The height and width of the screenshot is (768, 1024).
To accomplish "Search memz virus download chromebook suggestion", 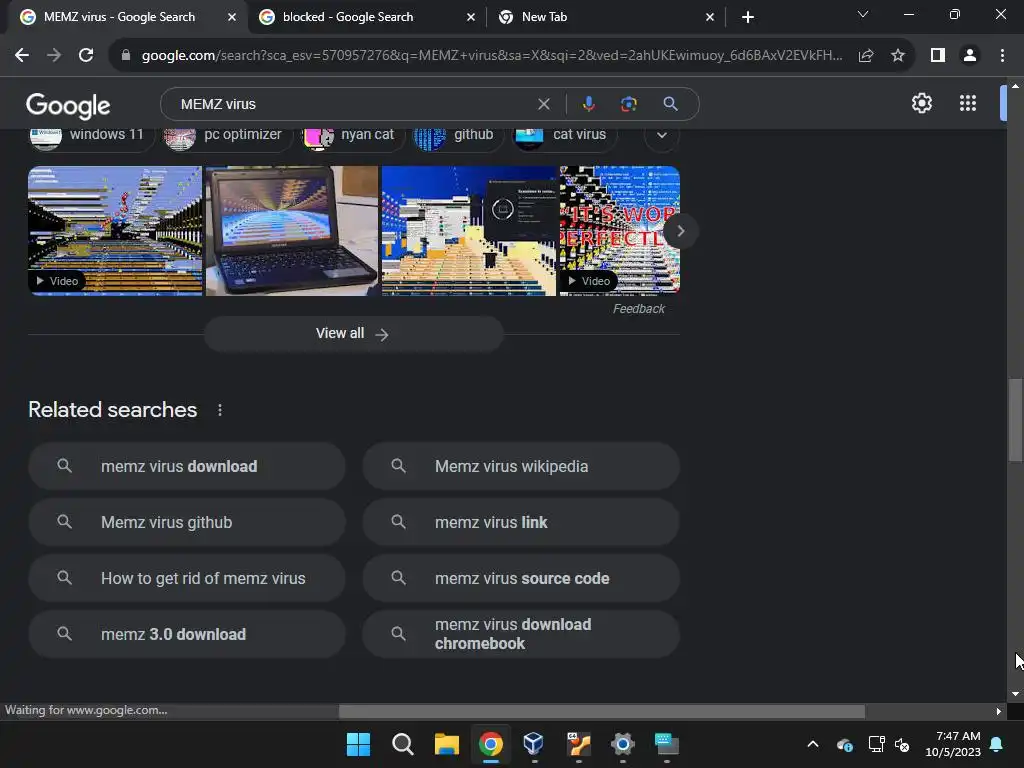I will click(x=521, y=634).
